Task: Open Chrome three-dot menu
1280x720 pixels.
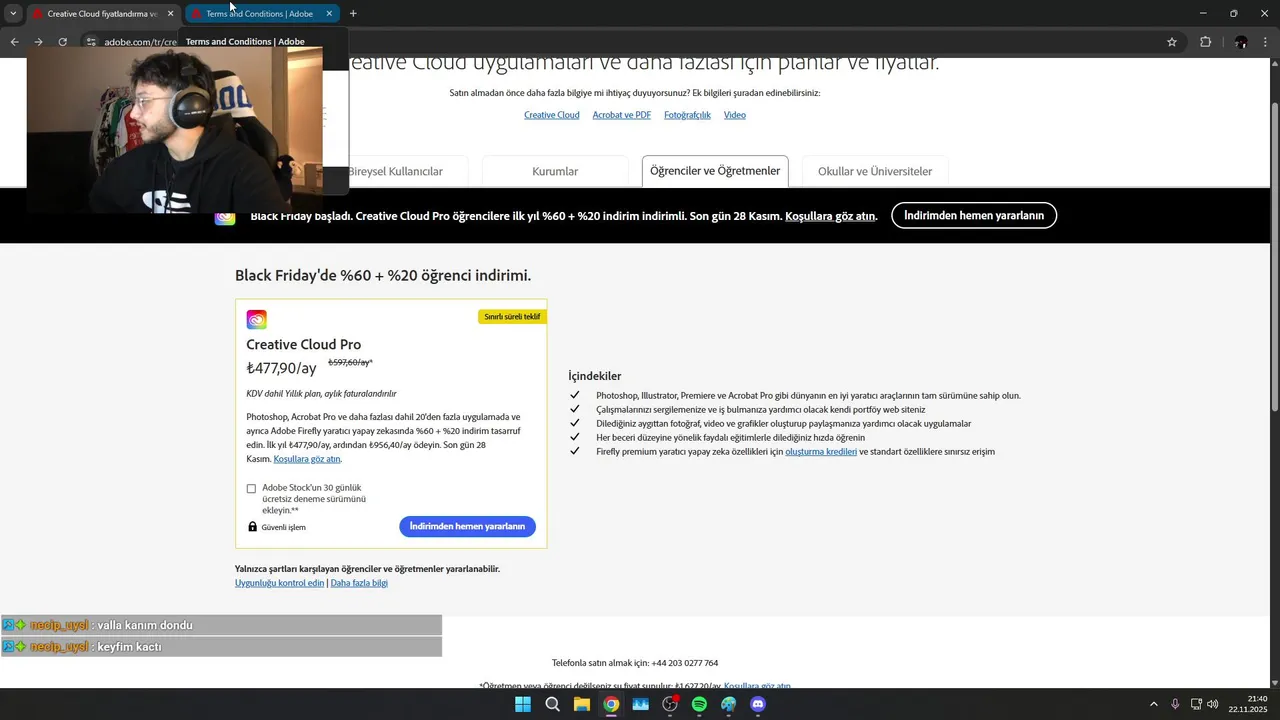Action: (x=1266, y=42)
